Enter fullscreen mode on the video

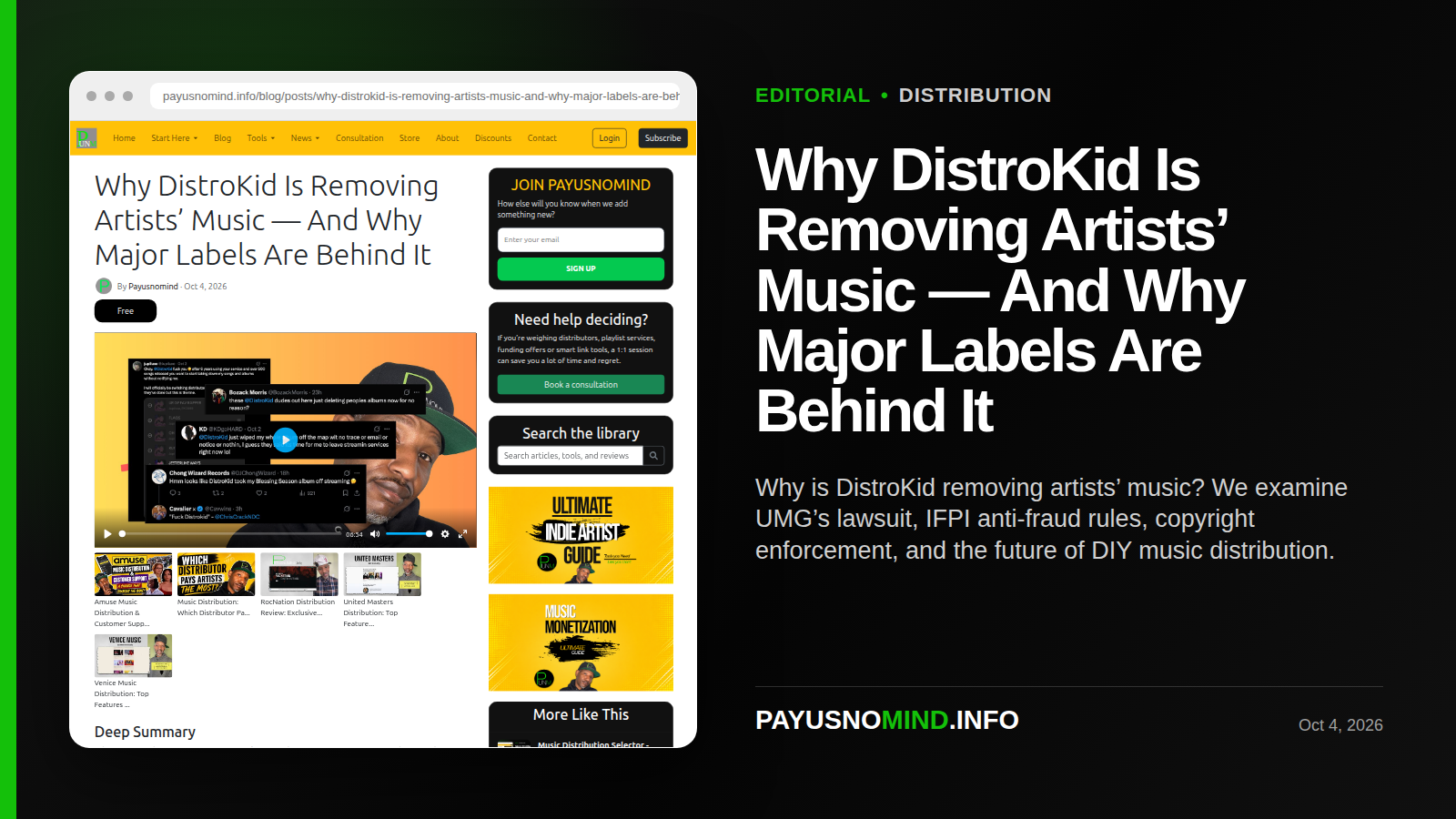point(462,534)
